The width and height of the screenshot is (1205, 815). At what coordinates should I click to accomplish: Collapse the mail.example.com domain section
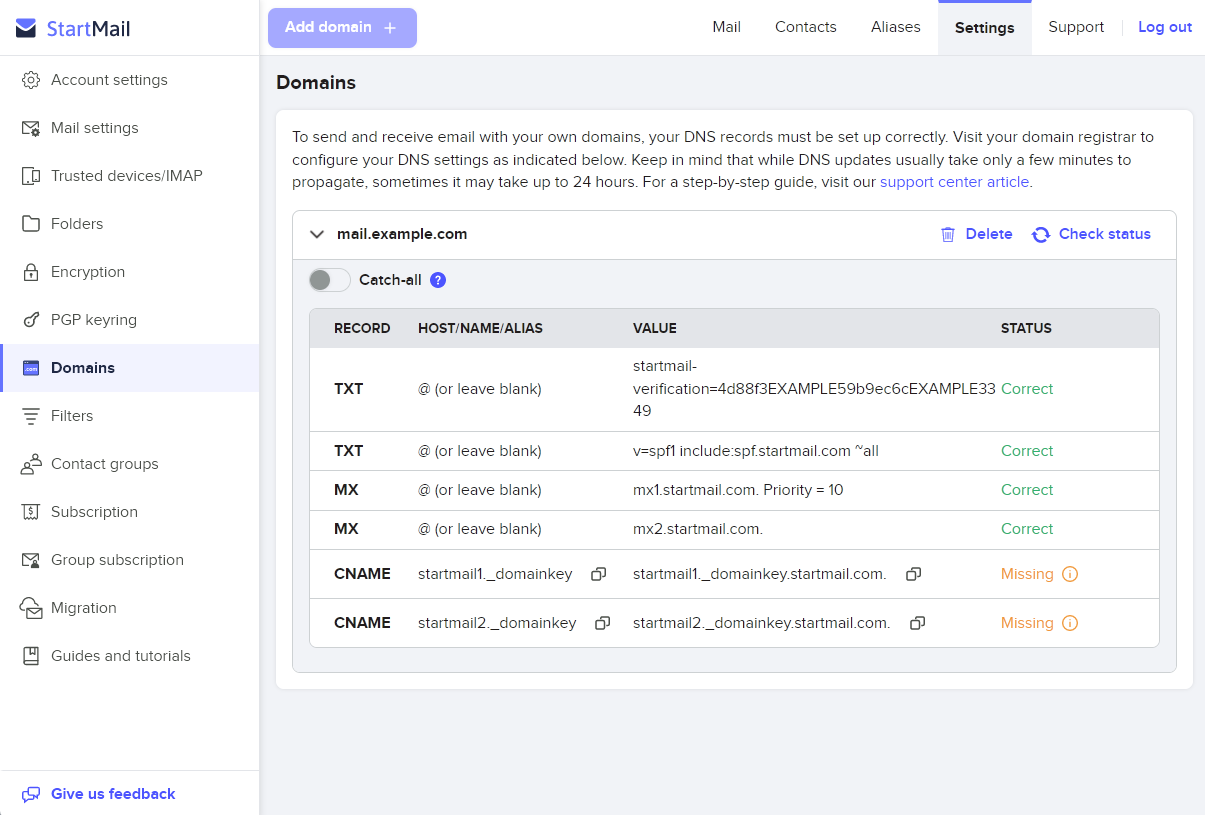(x=317, y=234)
